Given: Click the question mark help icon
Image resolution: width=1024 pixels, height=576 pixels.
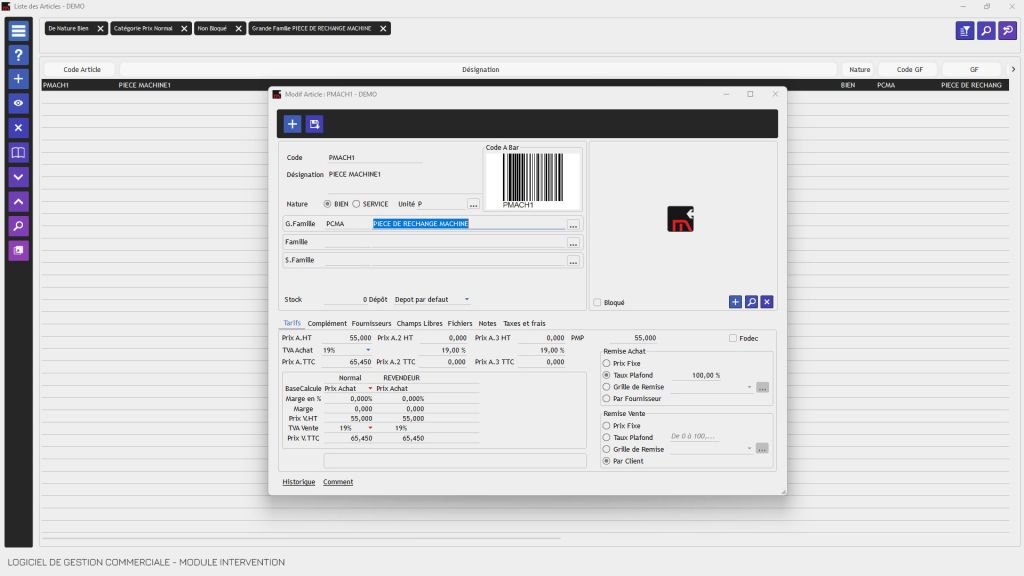Looking at the screenshot, I should [18, 55].
